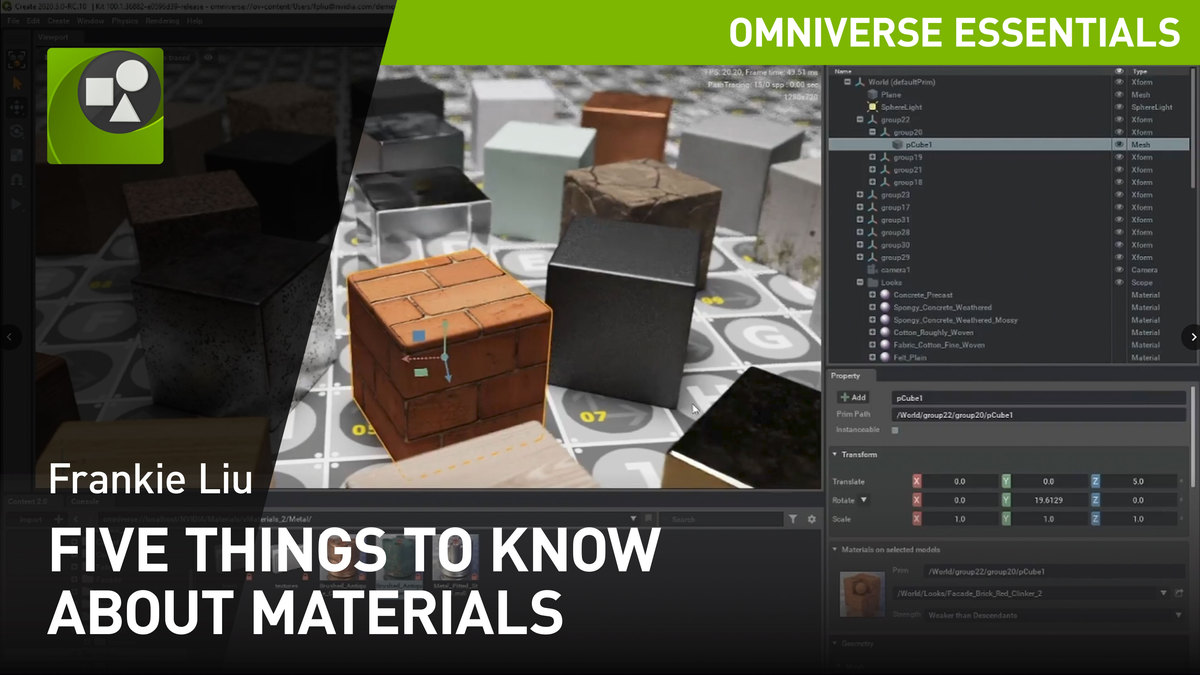Click the blue plane handle on gizmo
The width and height of the screenshot is (1200, 675).
point(420,338)
